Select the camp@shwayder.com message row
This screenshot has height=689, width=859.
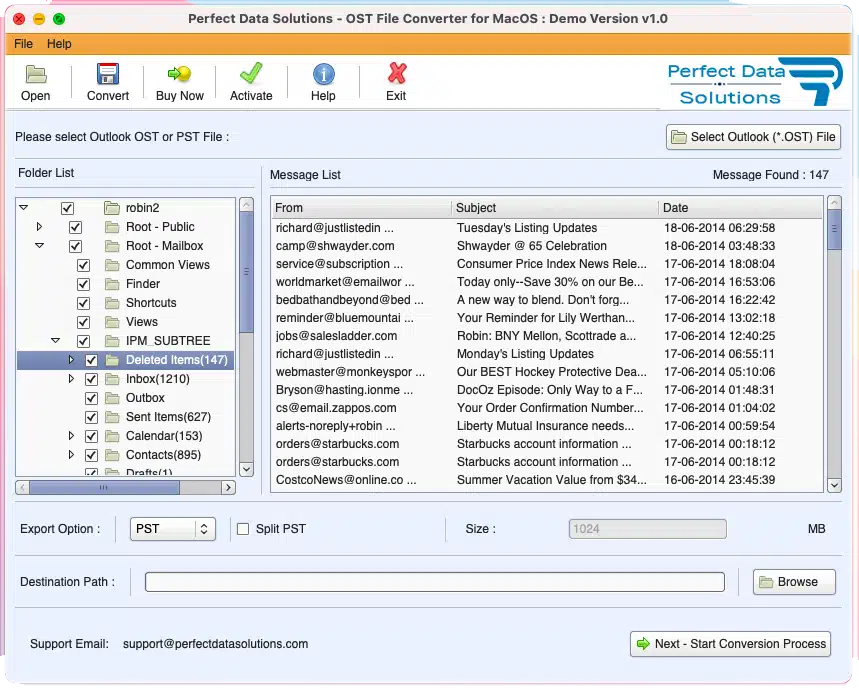pyautogui.click(x=547, y=246)
